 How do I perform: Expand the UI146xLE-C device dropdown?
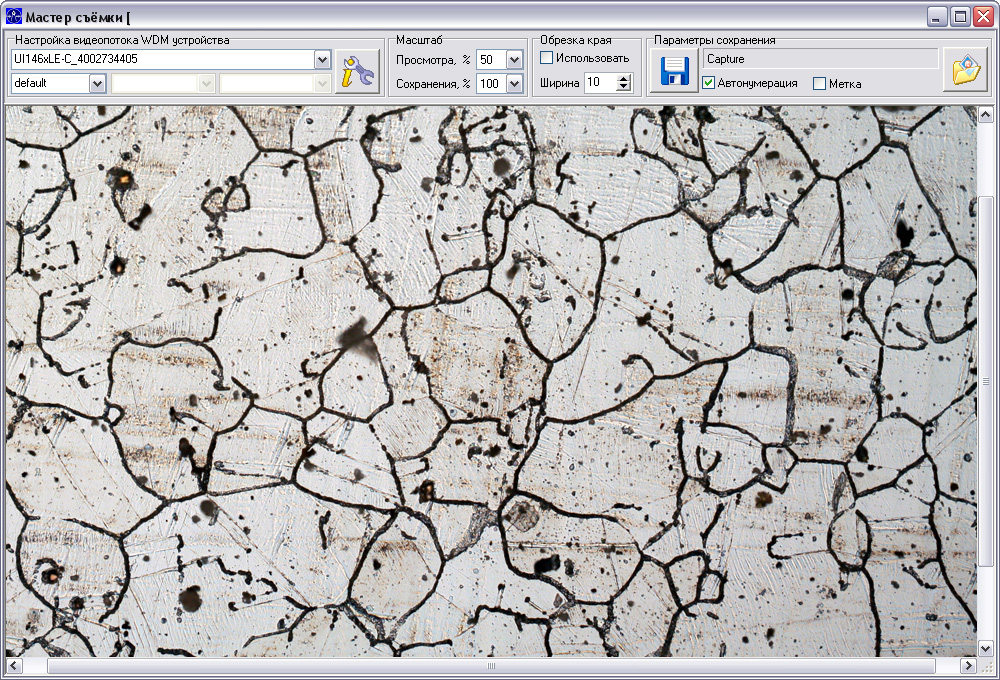(323, 60)
